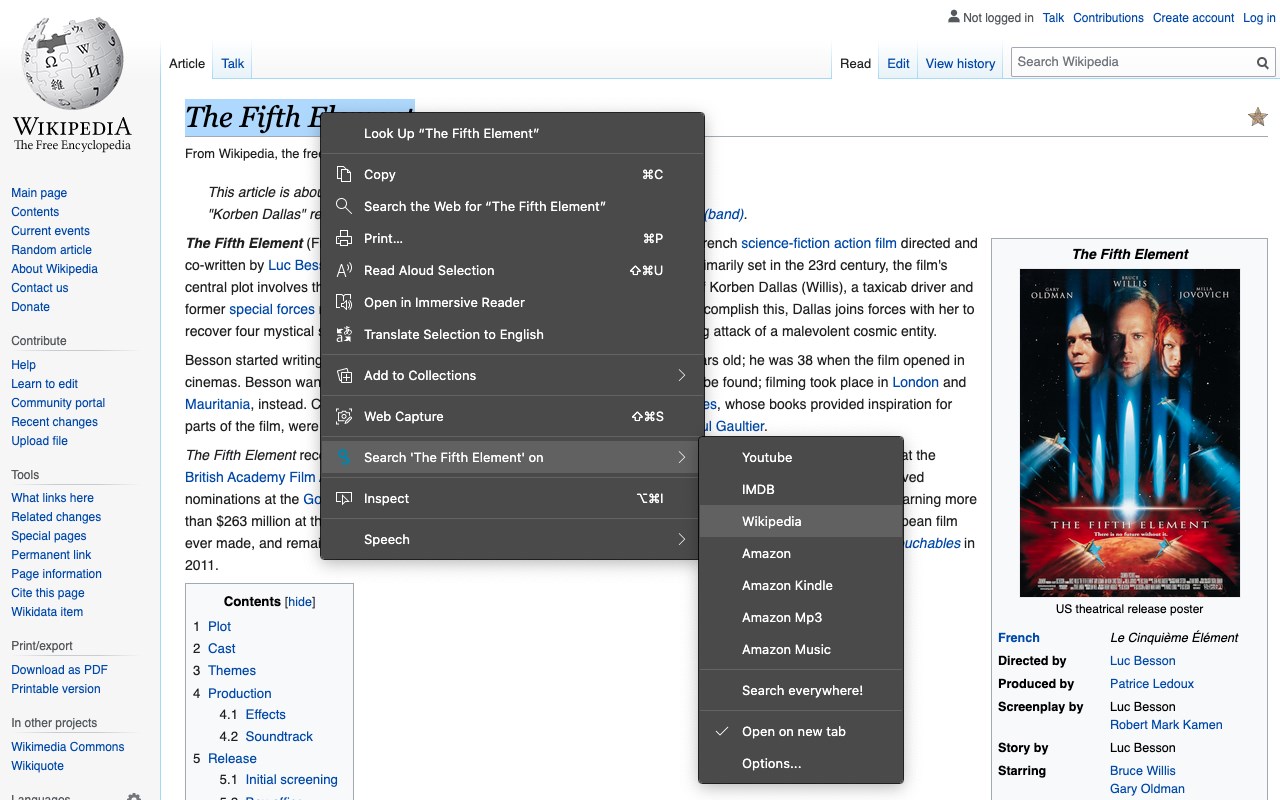This screenshot has width=1280, height=800.
Task: Click Download as PDF link
Action: coord(59,670)
